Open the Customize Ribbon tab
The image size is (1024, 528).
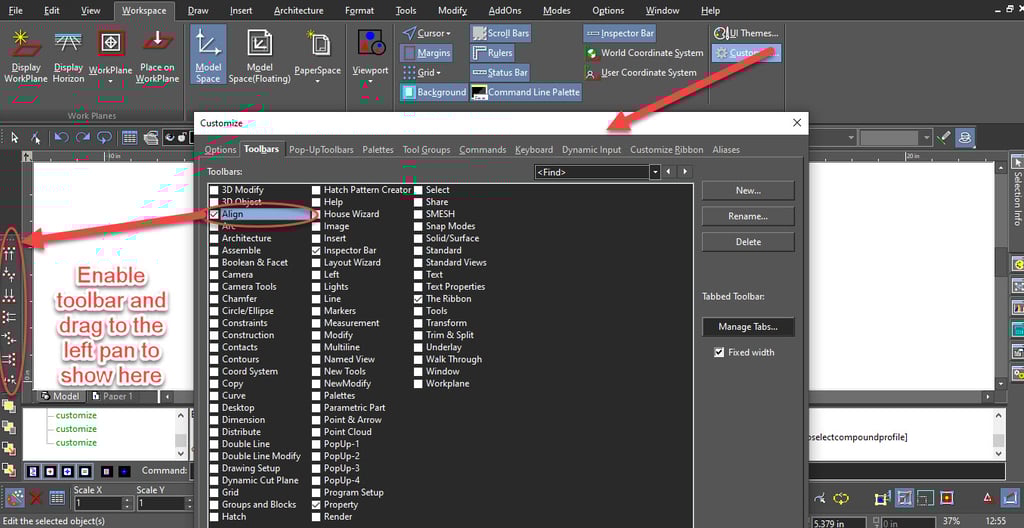[666, 150]
